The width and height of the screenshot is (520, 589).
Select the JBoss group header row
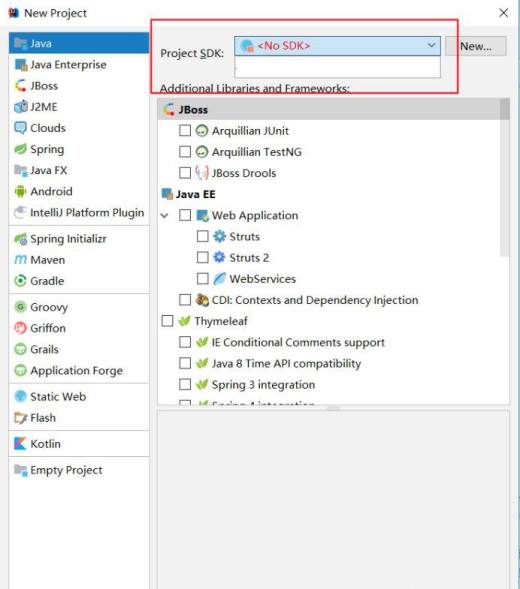click(329, 110)
